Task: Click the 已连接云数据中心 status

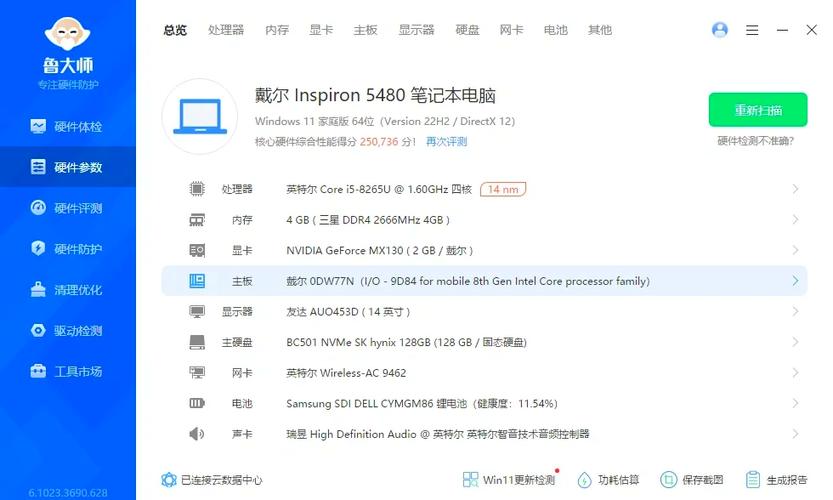Action: [222, 480]
